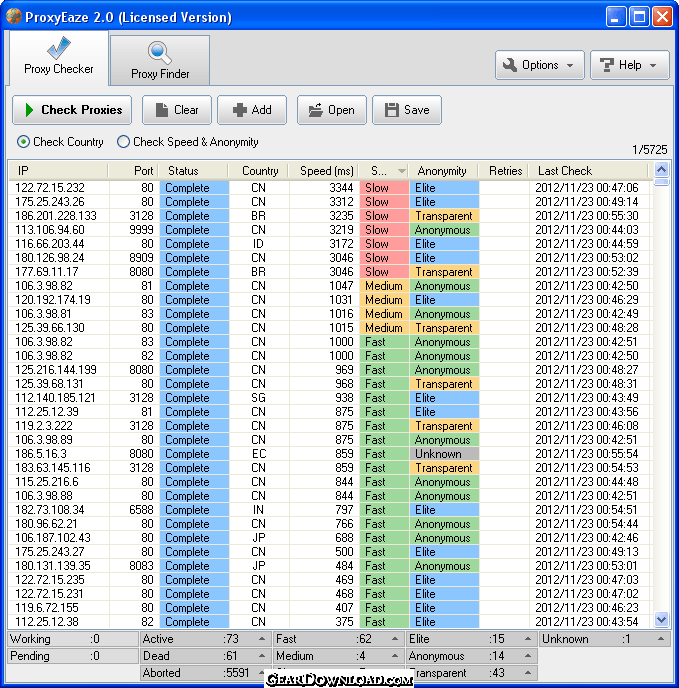Image resolution: width=679 pixels, height=688 pixels.
Task: Sort by the Retries column header
Action: (x=503, y=171)
